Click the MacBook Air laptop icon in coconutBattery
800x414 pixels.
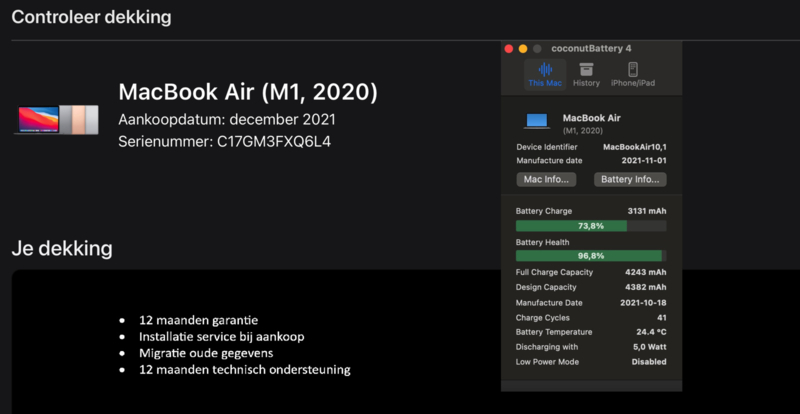click(537, 121)
